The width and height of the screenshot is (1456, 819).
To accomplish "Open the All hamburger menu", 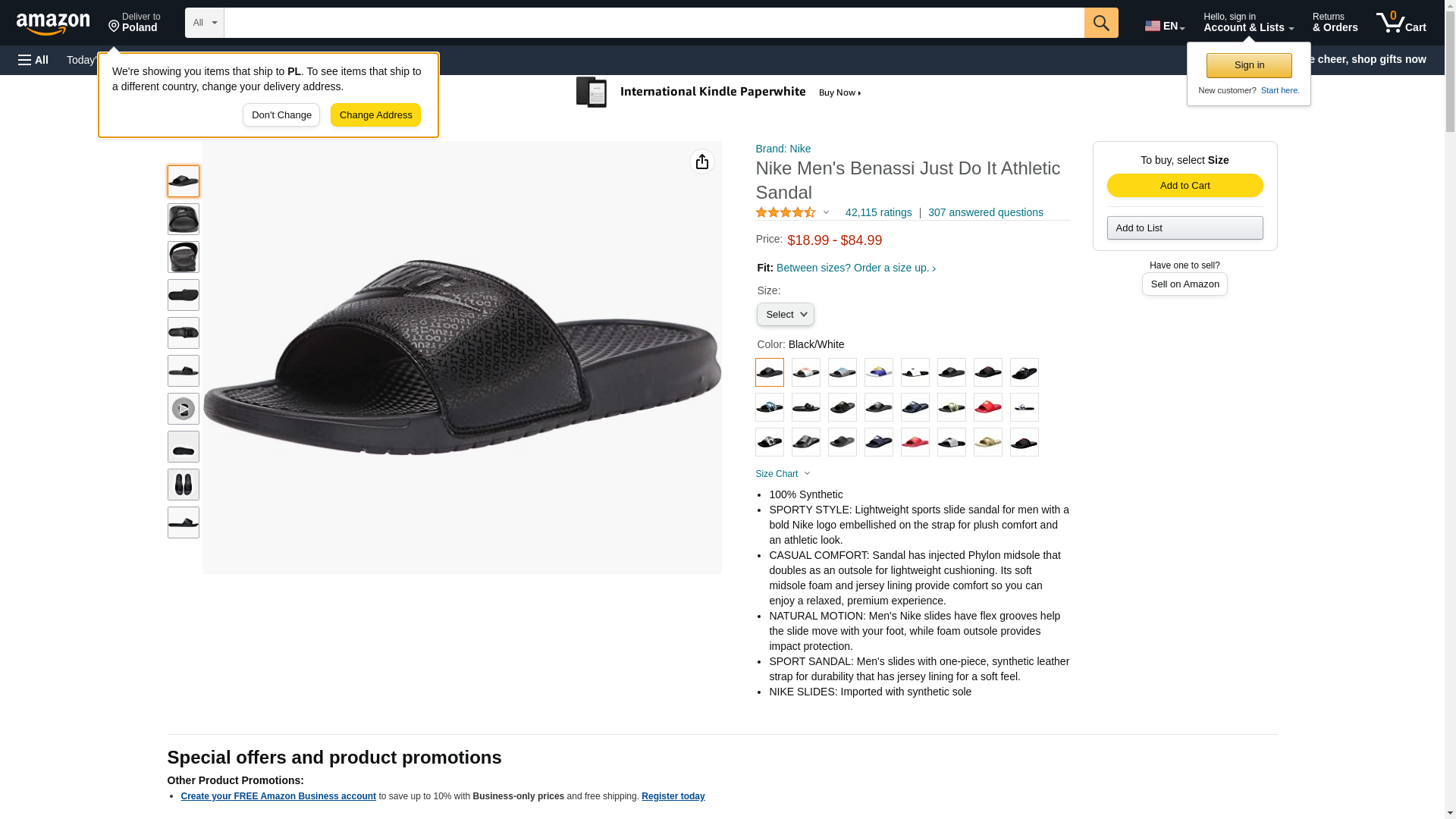I will coord(33,60).
